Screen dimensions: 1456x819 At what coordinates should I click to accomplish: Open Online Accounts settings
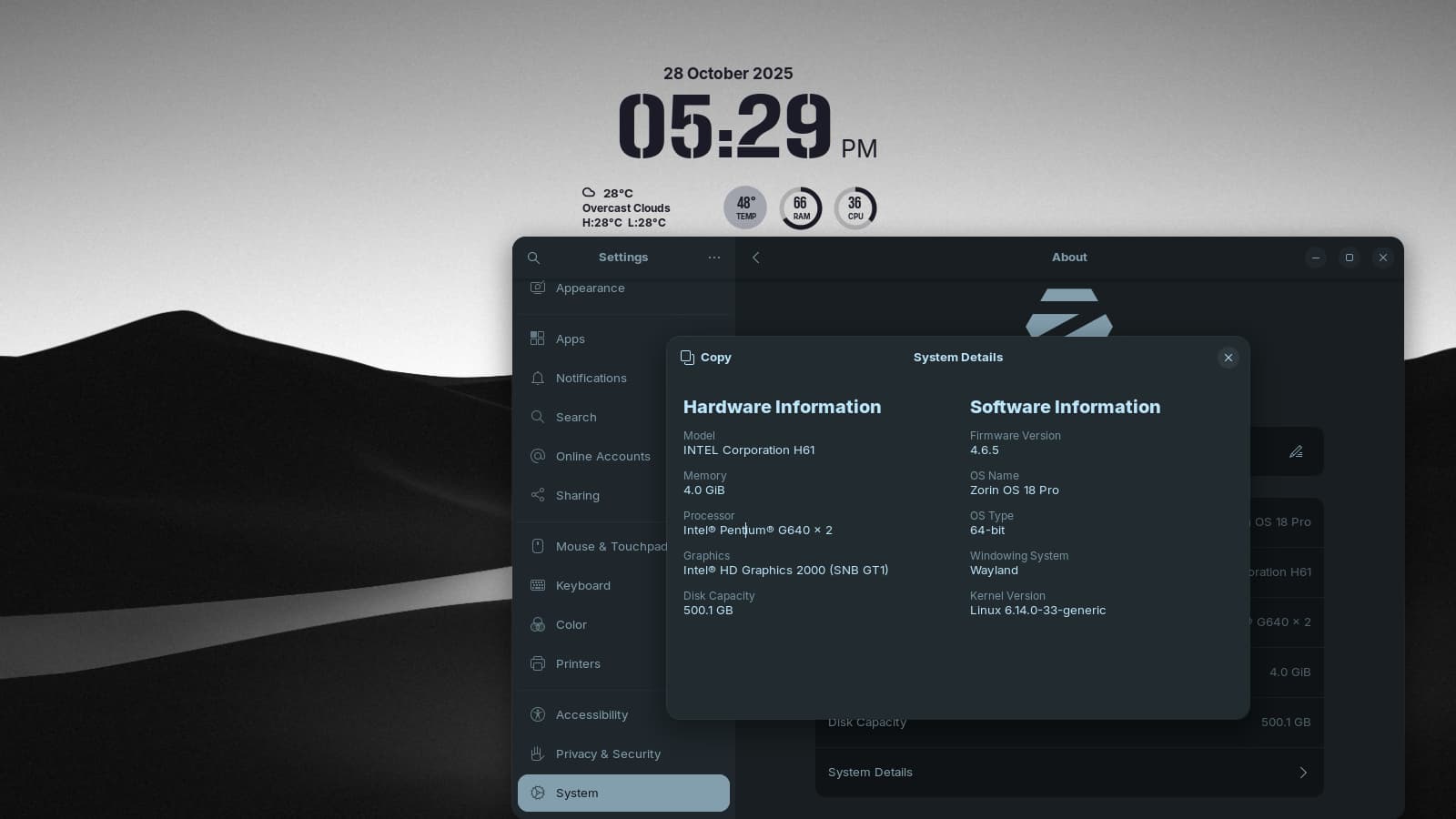[602, 456]
